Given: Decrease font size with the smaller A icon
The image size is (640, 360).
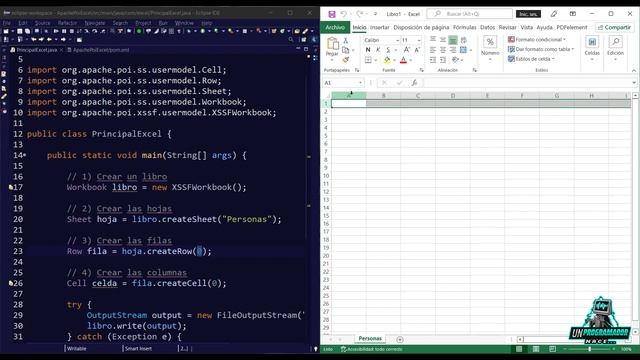Looking at the screenshot, I should coord(417,50).
